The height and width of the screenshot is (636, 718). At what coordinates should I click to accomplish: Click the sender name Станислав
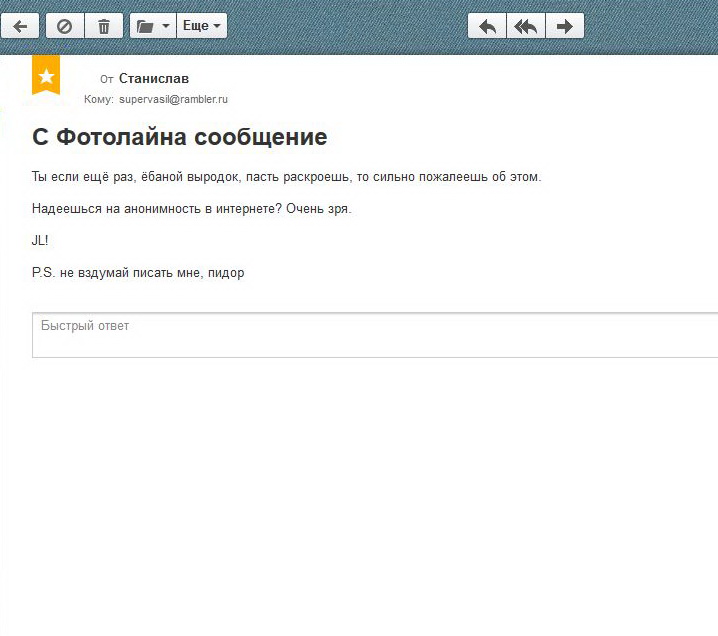coord(154,79)
